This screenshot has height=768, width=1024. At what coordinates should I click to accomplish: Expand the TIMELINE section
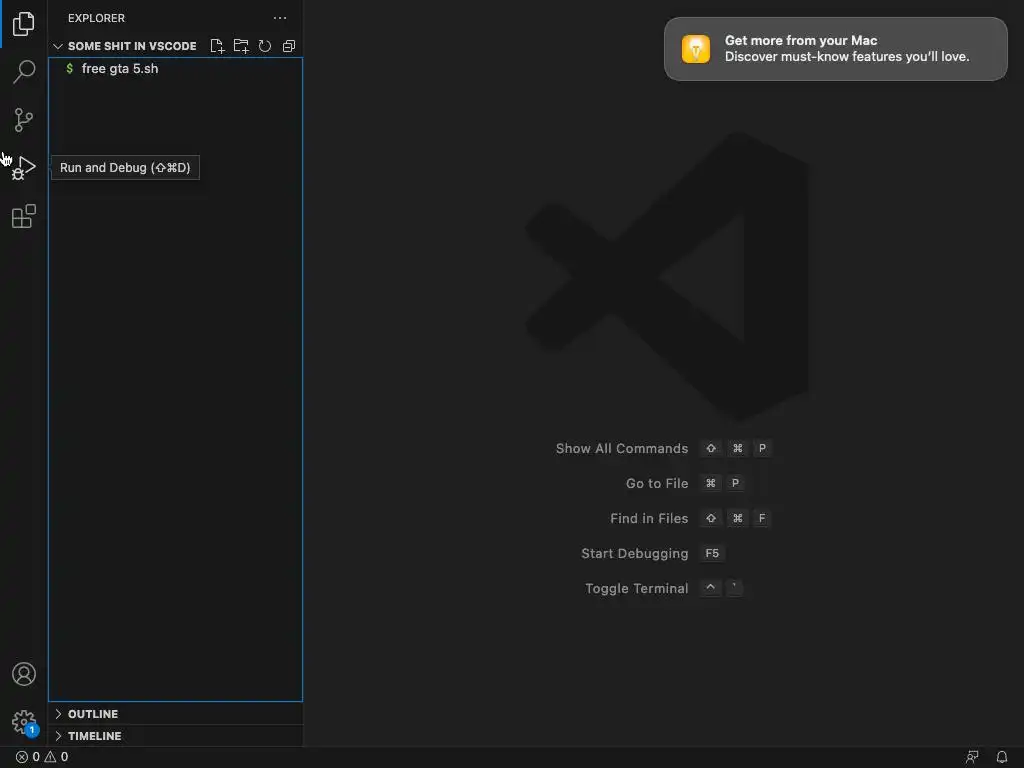(175, 736)
